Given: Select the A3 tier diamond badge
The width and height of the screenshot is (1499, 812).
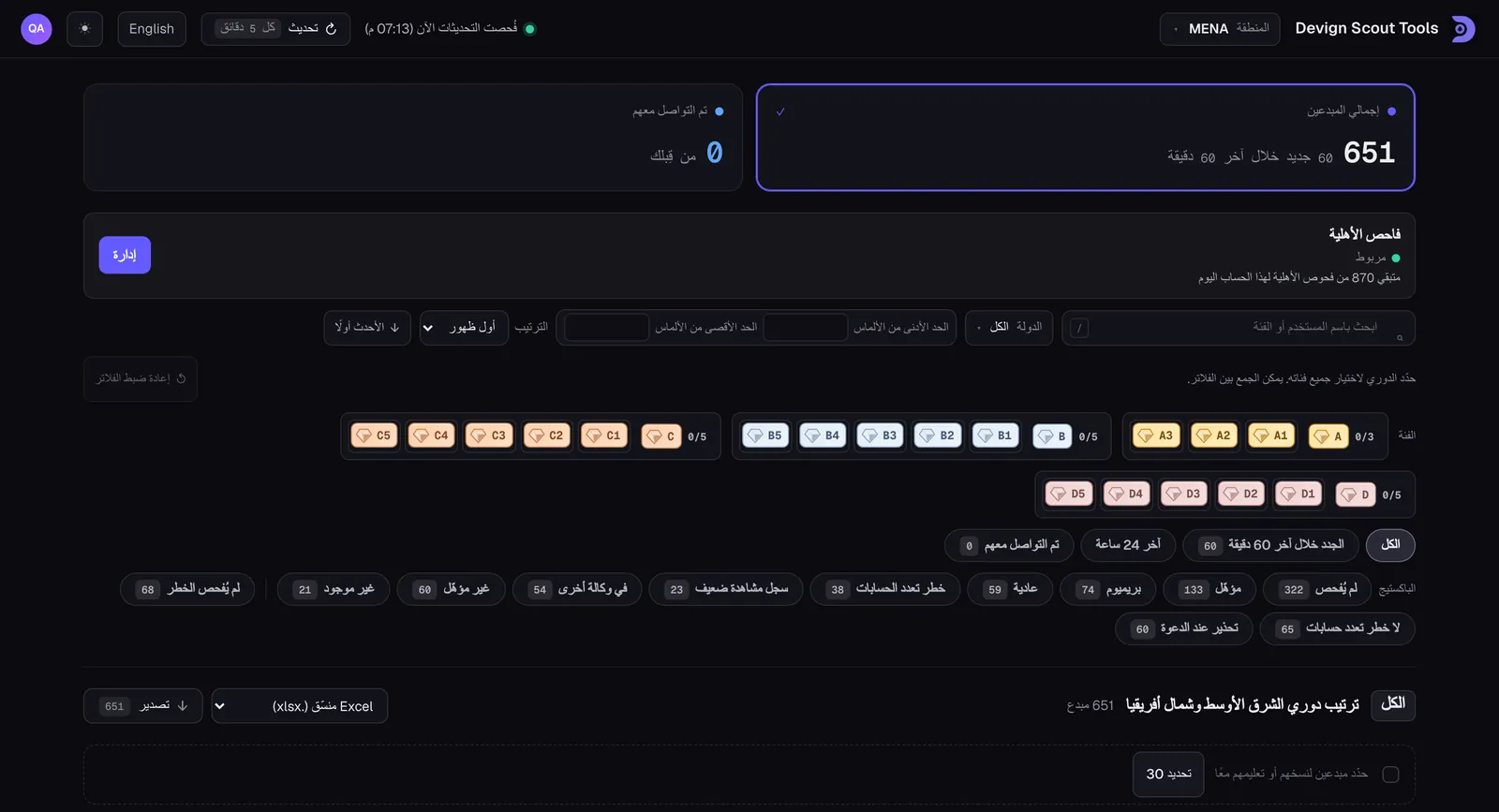Looking at the screenshot, I should 1156,436.
